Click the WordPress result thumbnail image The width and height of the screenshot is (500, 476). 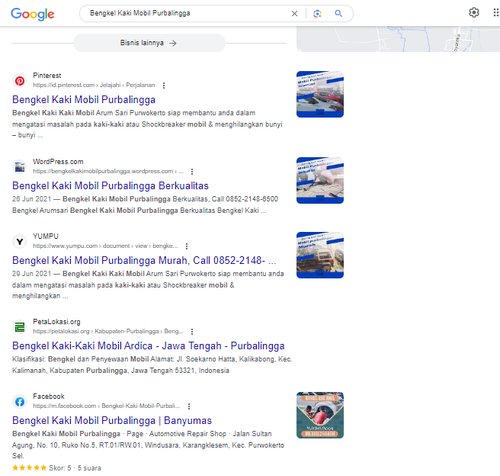click(320, 180)
